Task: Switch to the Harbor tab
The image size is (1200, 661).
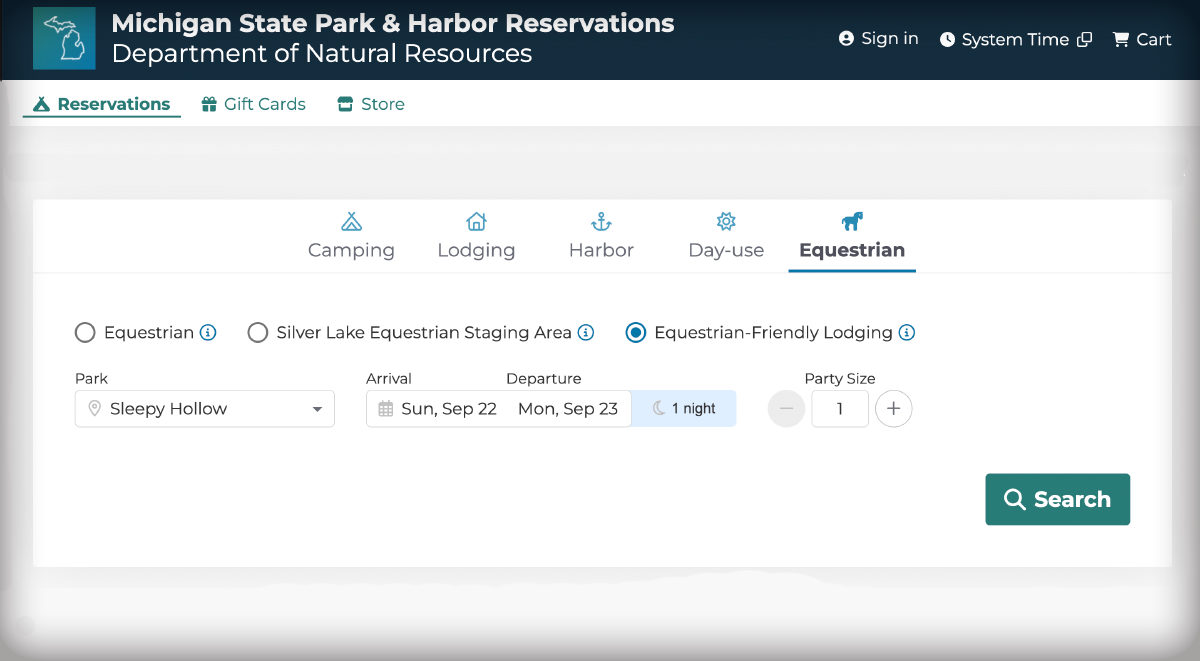Action: [601, 237]
